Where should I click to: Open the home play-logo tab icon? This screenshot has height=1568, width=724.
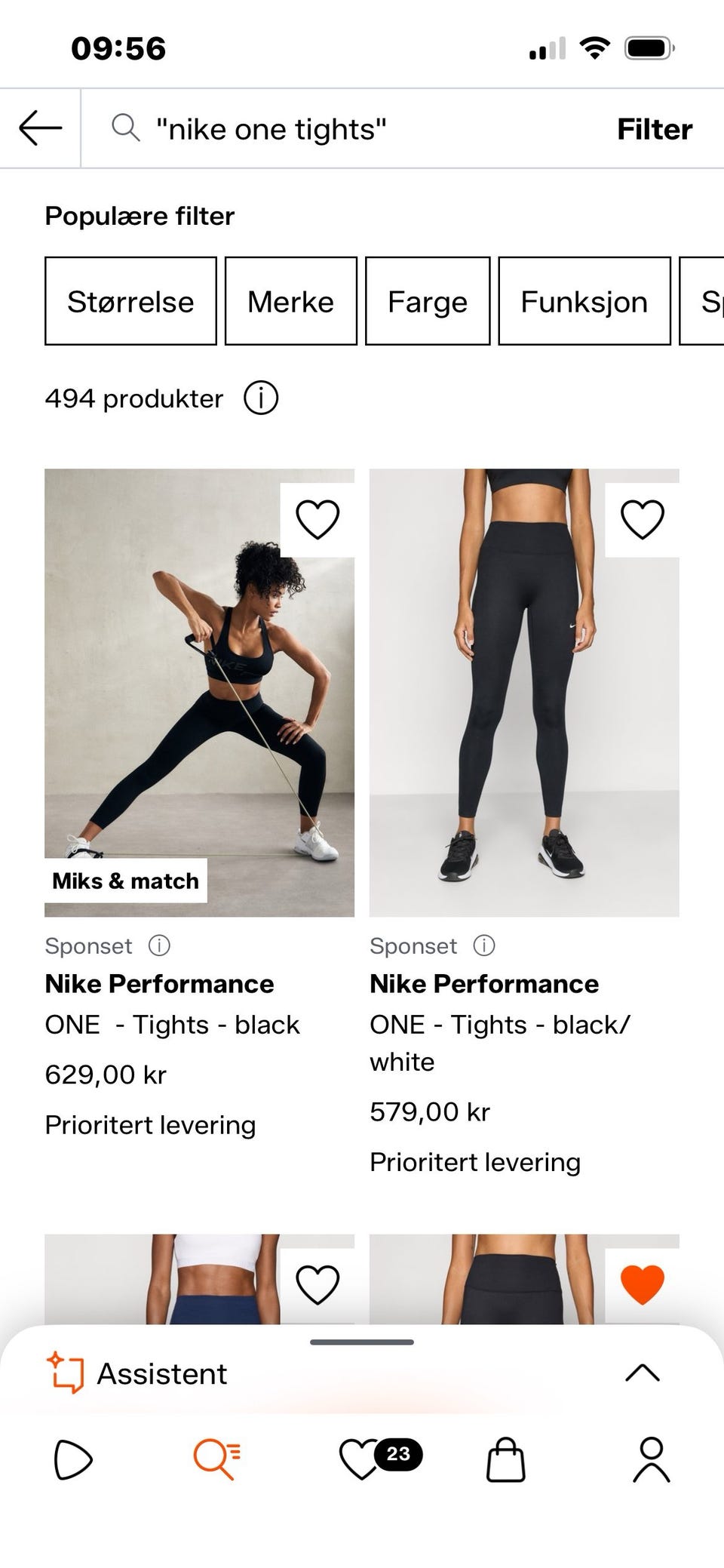[73, 1460]
